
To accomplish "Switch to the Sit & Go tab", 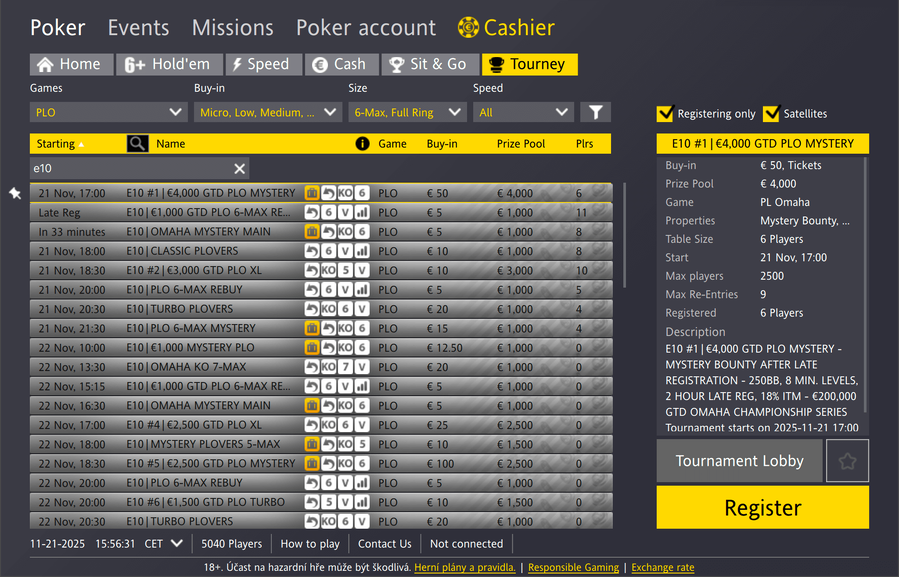I will coord(428,65).
